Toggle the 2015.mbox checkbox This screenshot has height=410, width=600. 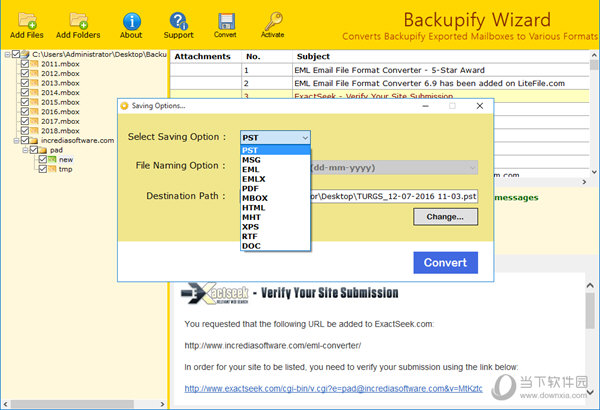[25, 102]
